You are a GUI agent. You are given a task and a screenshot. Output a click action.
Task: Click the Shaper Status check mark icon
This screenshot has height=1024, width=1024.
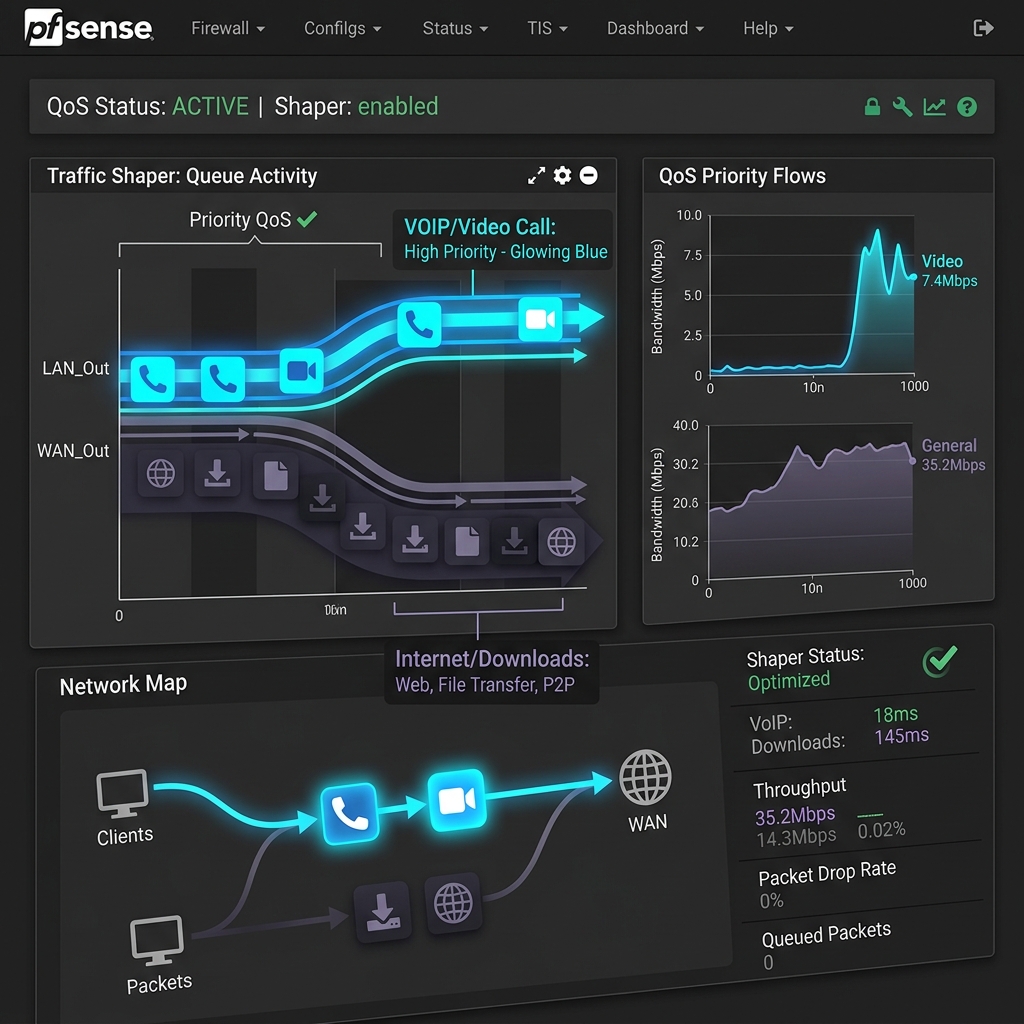(x=940, y=661)
